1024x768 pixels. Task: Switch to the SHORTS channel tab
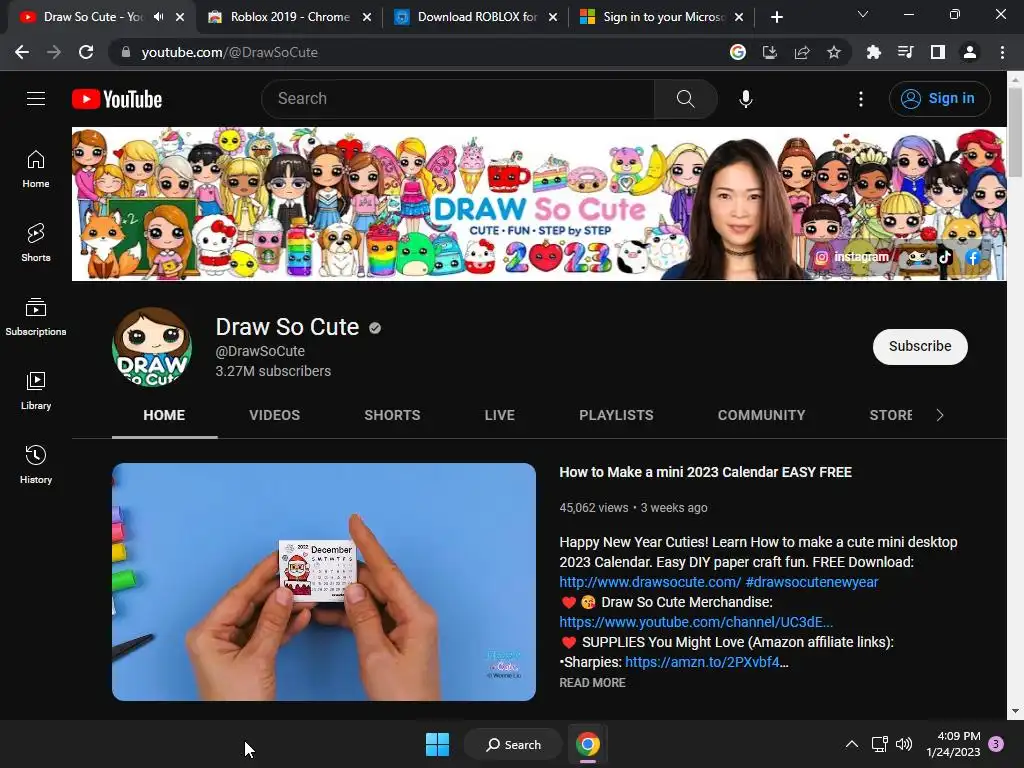[392, 415]
